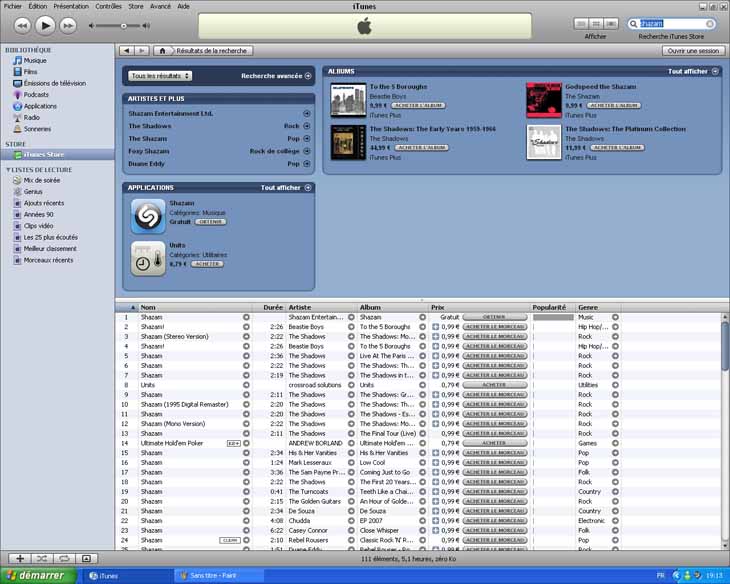The height and width of the screenshot is (584, 730).
Task: Open the Windows démarrer start button
Action: [38, 576]
